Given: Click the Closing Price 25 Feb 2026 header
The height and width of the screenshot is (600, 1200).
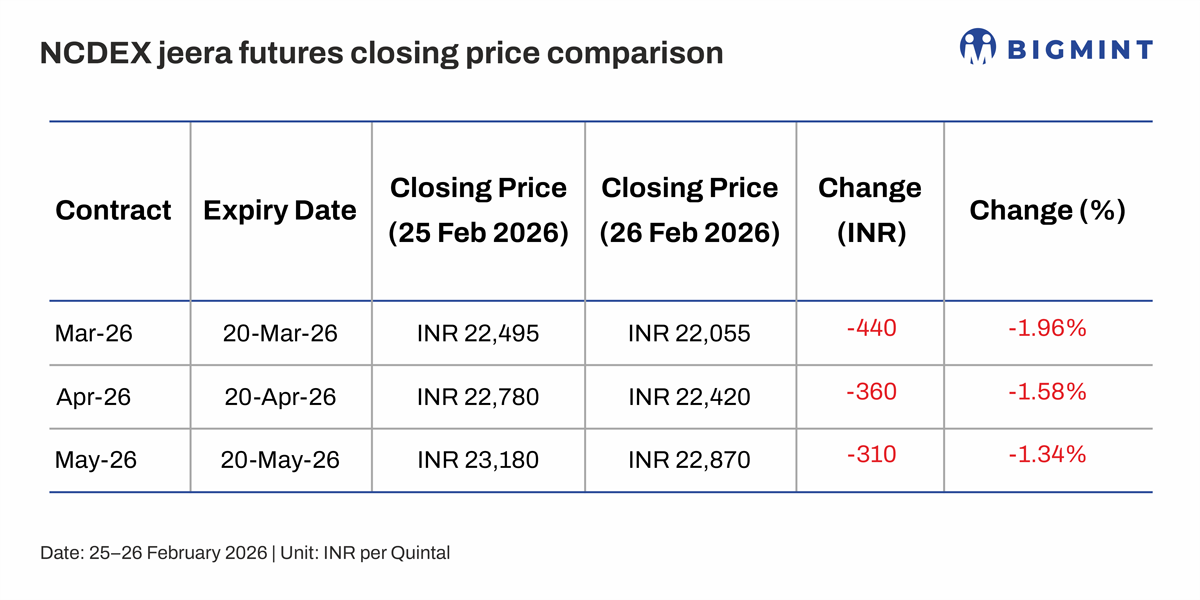Looking at the screenshot, I should pyautogui.click(x=478, y=210).
